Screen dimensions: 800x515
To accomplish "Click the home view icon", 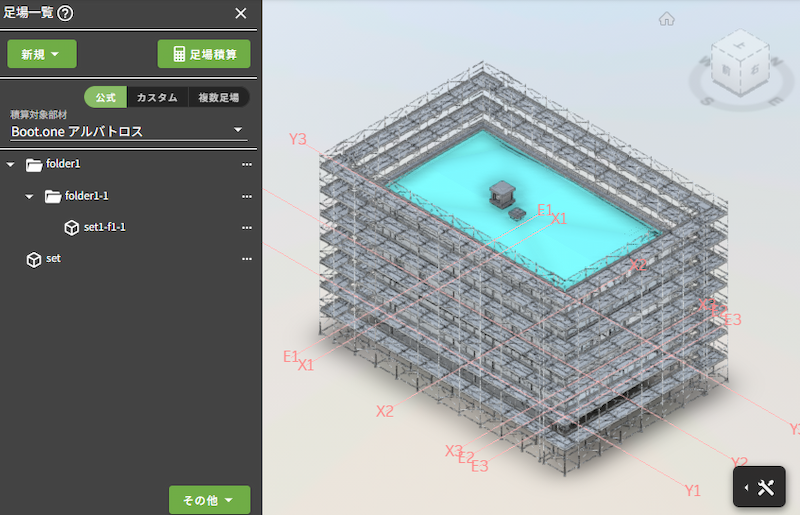I will point(667,18).
